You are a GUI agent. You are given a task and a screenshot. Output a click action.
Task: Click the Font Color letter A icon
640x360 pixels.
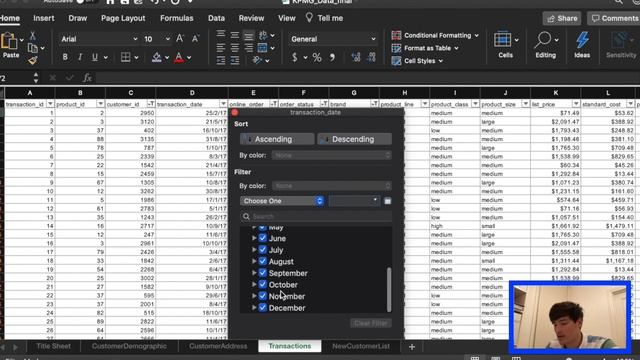179,58
